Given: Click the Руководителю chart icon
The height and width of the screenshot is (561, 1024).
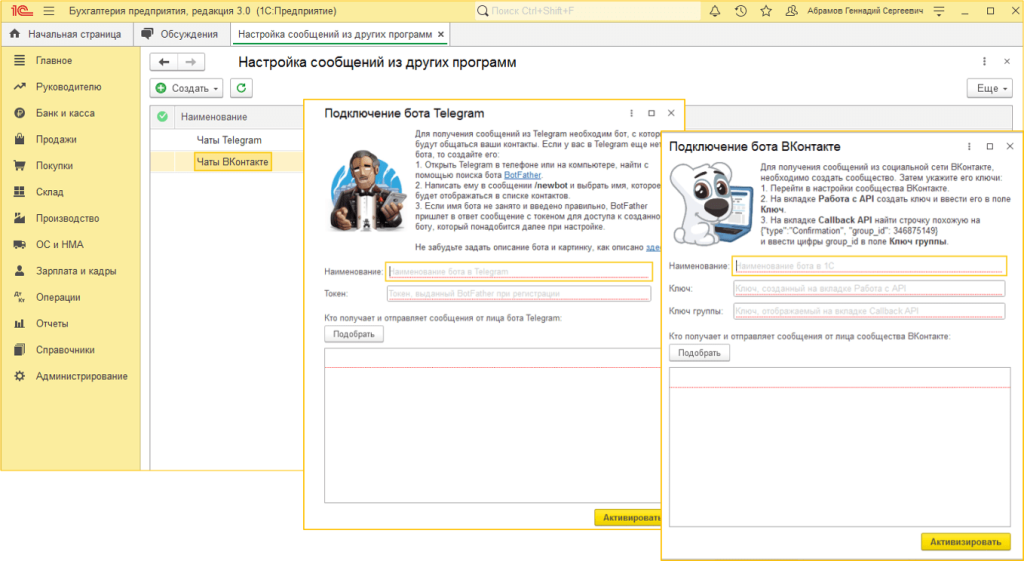Looking at the screenshot, I should pyautogui.click(x=20, y=86).
